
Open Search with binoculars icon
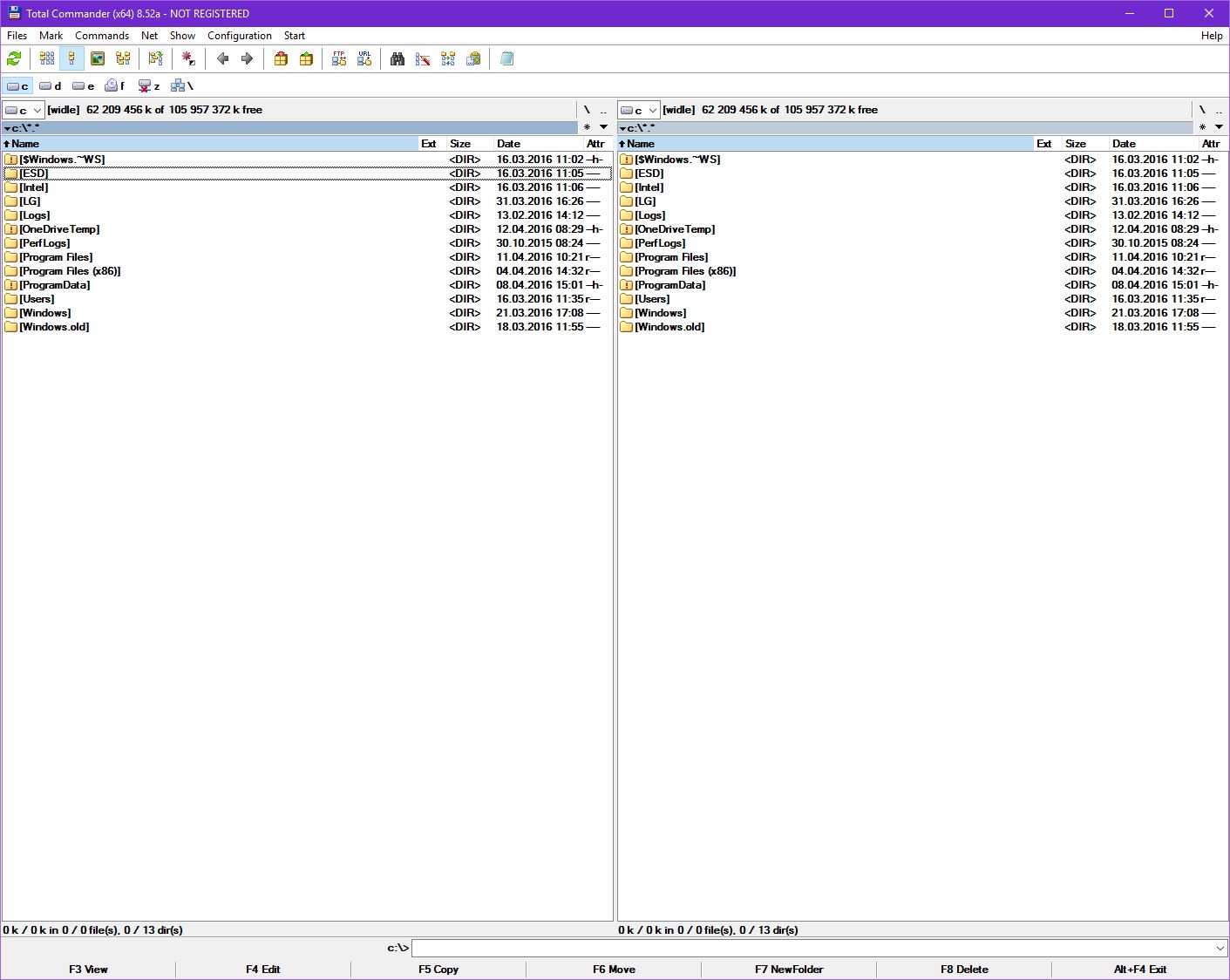point(398,58)
